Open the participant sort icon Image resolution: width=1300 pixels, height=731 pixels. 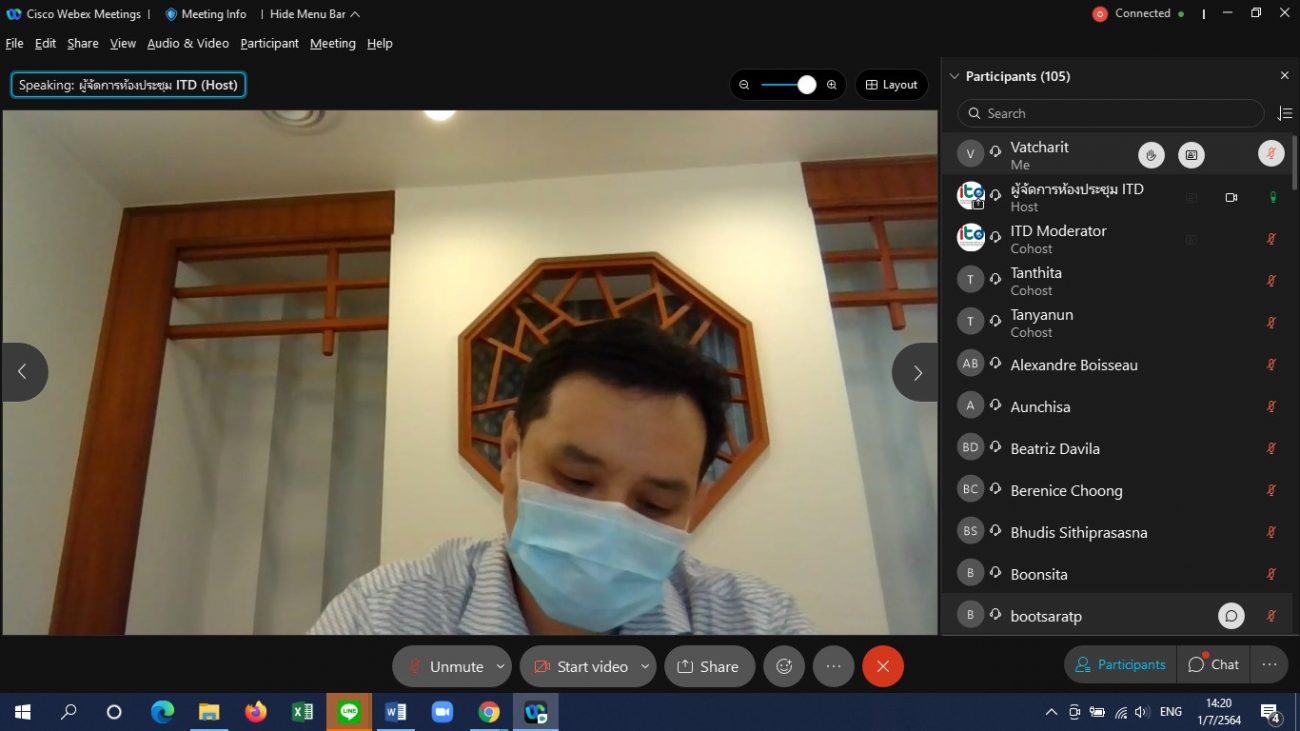tap(1285, 114)
